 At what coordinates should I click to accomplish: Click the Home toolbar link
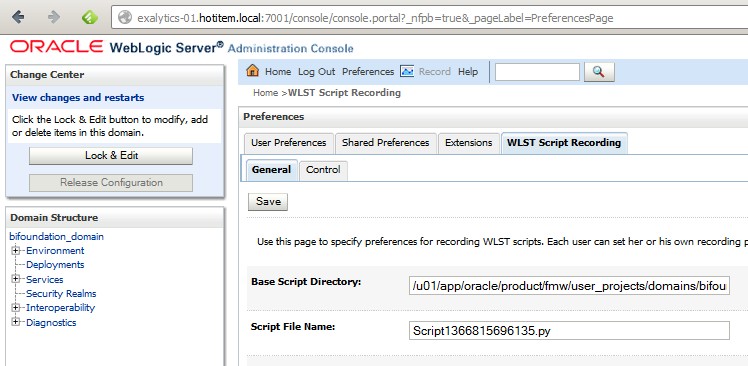[x=278, y=72]
